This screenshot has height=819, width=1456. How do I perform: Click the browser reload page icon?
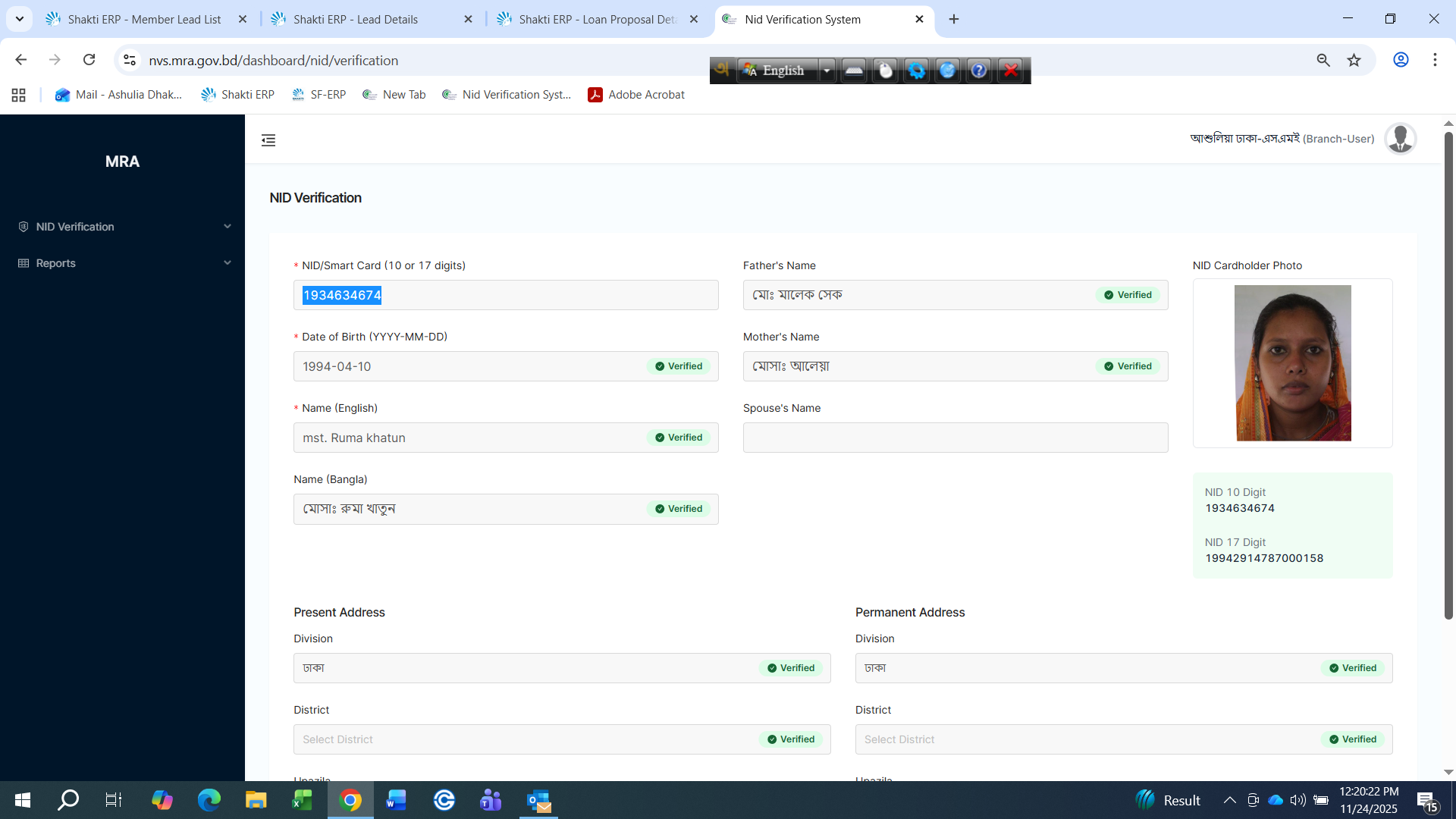point(89,60)
